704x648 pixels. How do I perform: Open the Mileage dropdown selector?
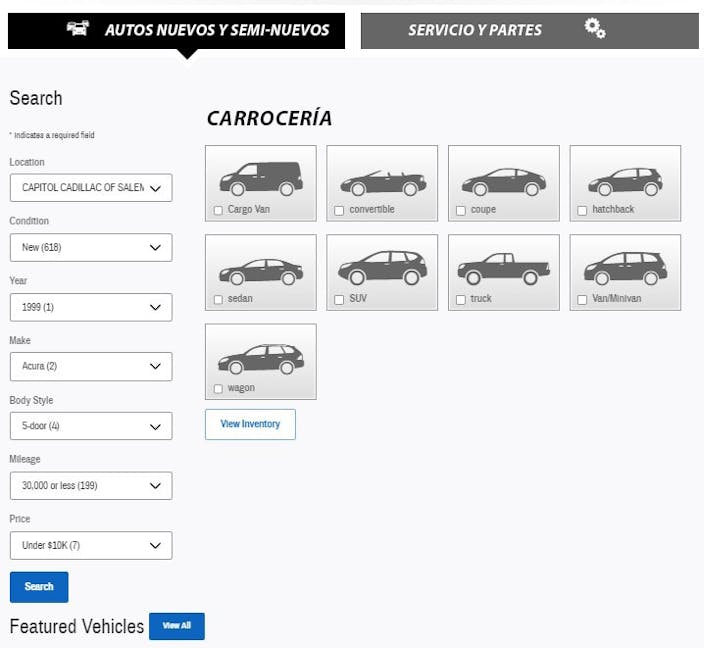coord(91,486)
